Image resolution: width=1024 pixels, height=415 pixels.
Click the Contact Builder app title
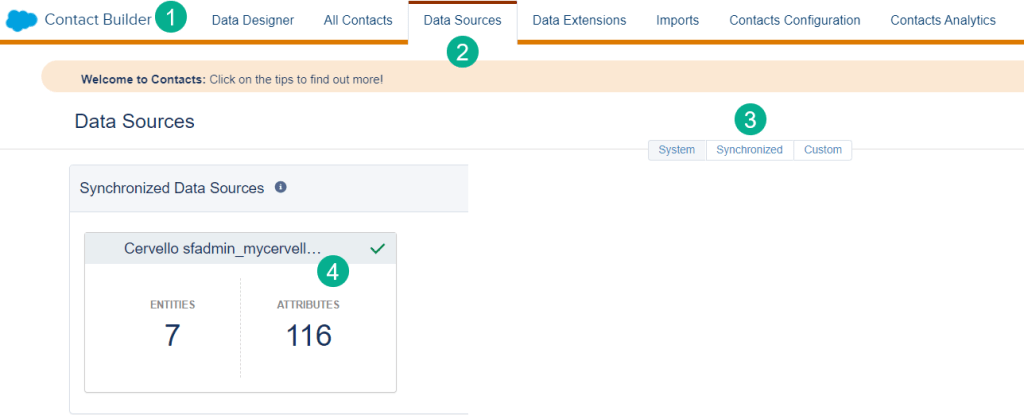(x=97, y=20)
